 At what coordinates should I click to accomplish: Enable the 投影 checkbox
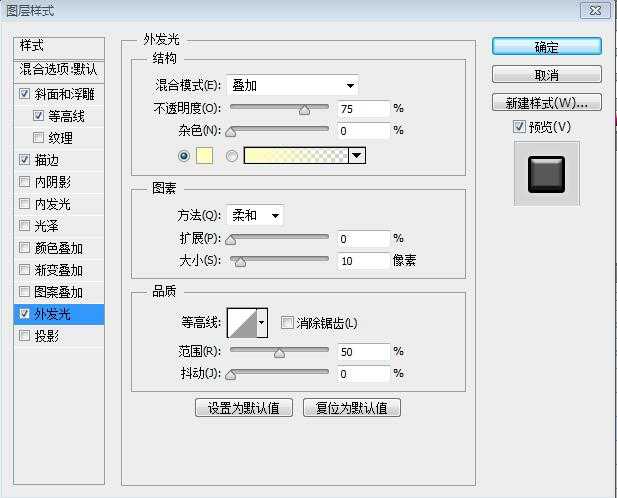coord(24,336)
